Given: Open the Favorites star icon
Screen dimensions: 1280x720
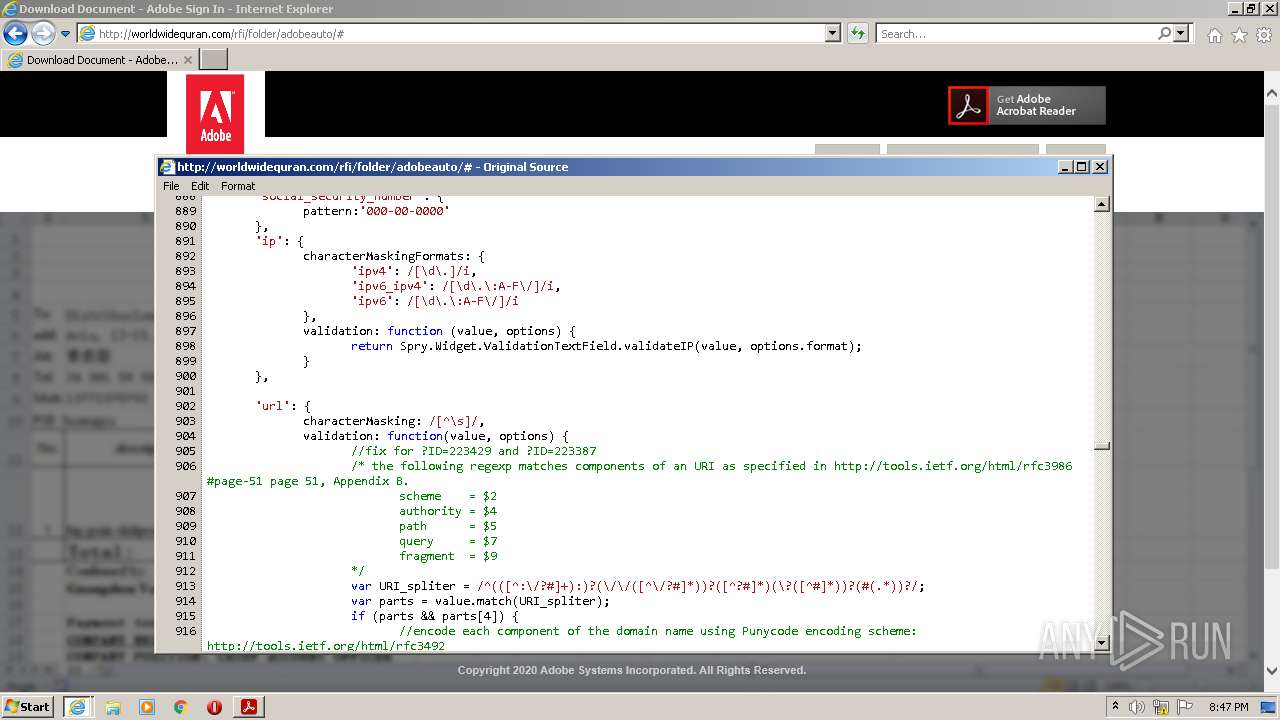Looking at the screenshot, I should coord(1239,35).
